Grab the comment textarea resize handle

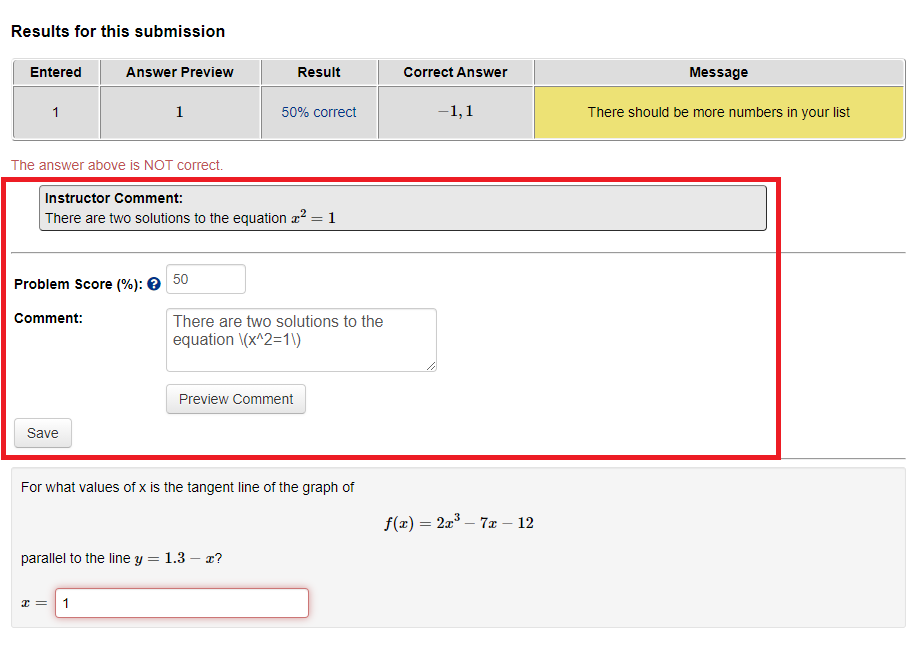(x=431, y=366)
